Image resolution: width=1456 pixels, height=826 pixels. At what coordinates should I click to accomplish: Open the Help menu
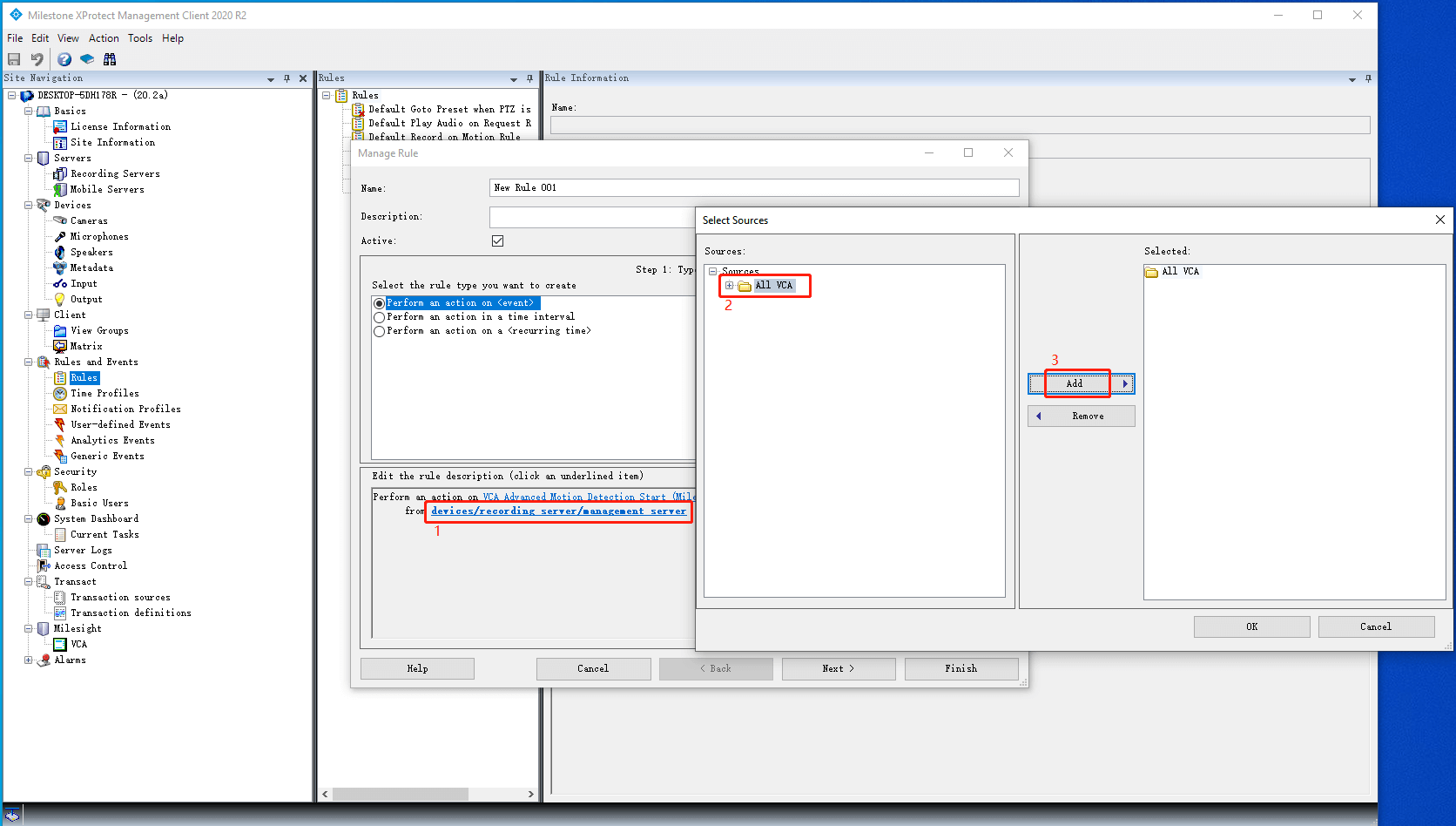[x=172, y=38]
